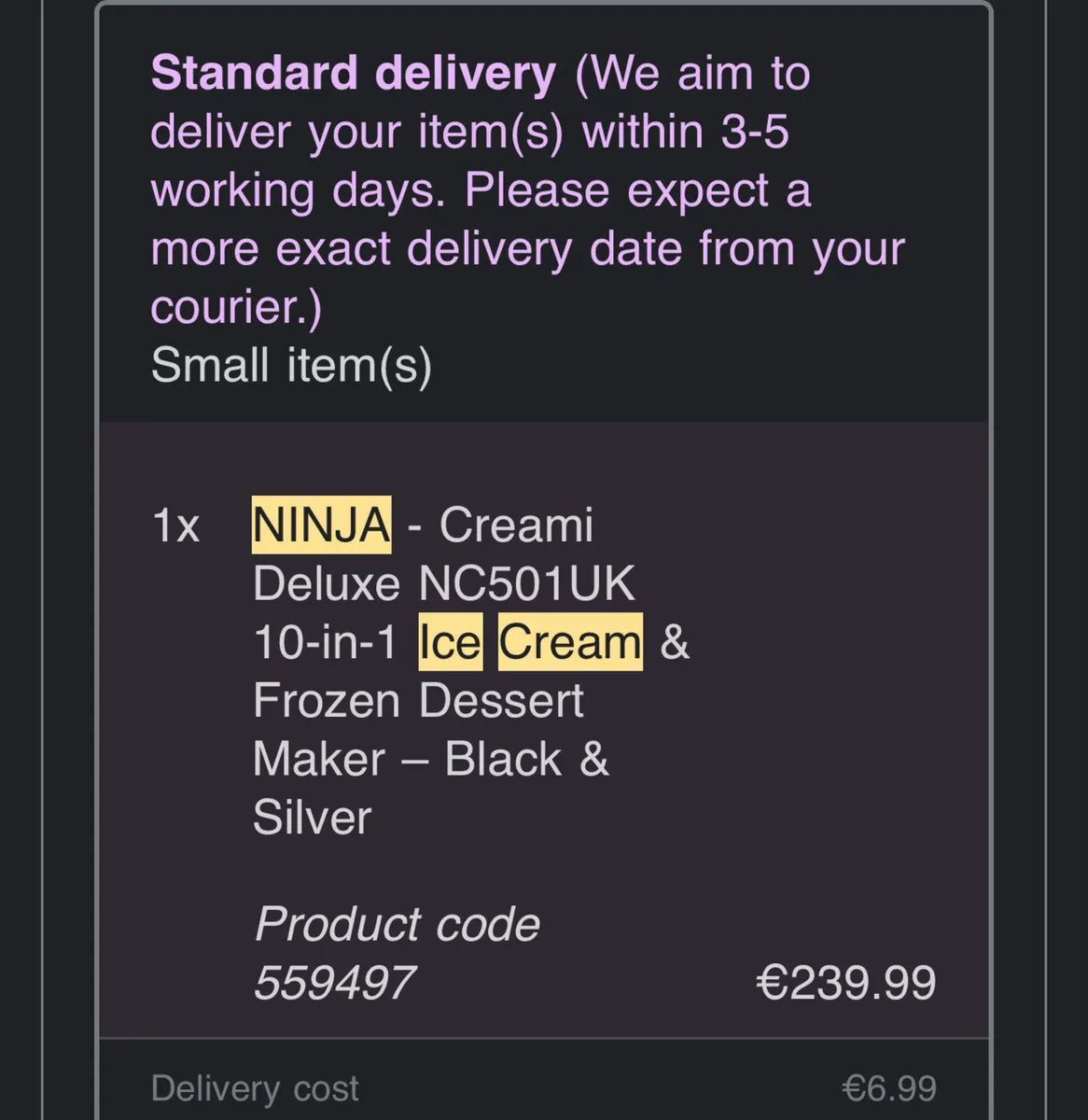Click the word Silver
Image resolution: width=1088 pixels, height=1120 pixels.
pyautogui.click(x=312, y=818)
